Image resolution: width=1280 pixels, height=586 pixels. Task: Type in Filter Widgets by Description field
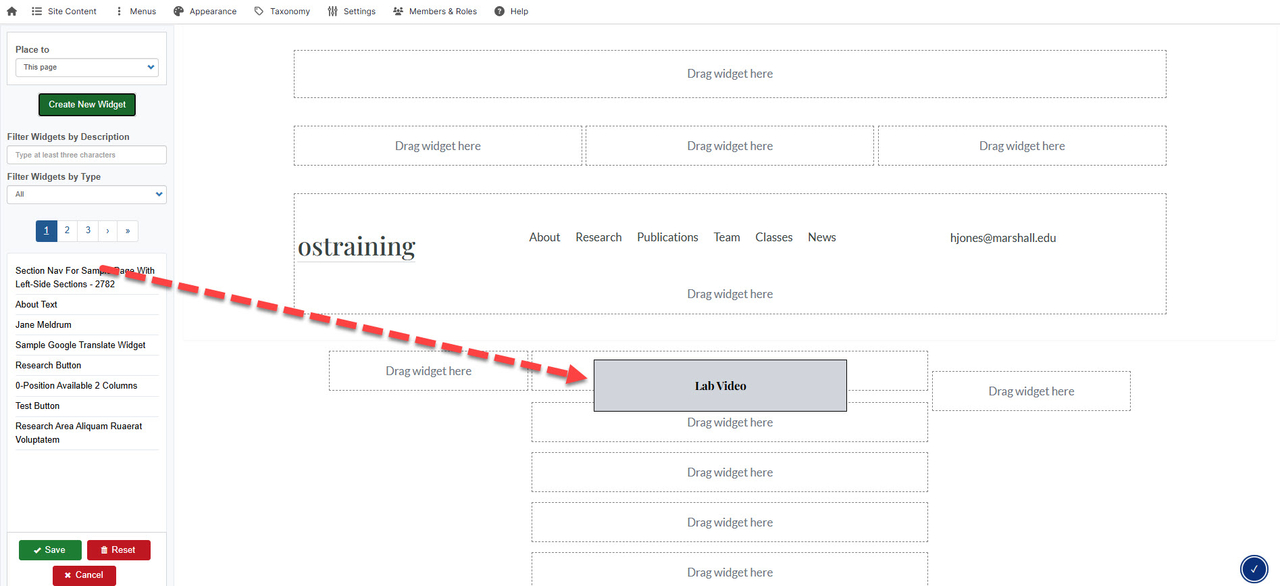[87, 155]
